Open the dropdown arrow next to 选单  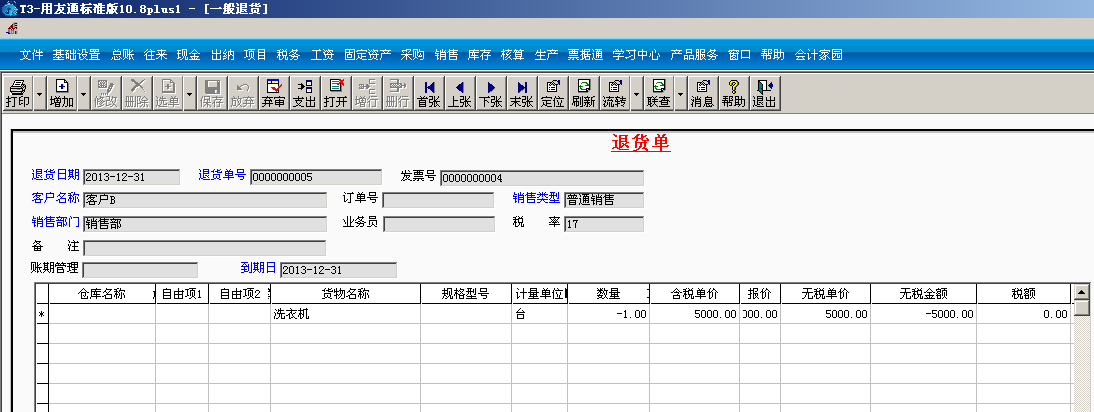[x=189, y=93]
